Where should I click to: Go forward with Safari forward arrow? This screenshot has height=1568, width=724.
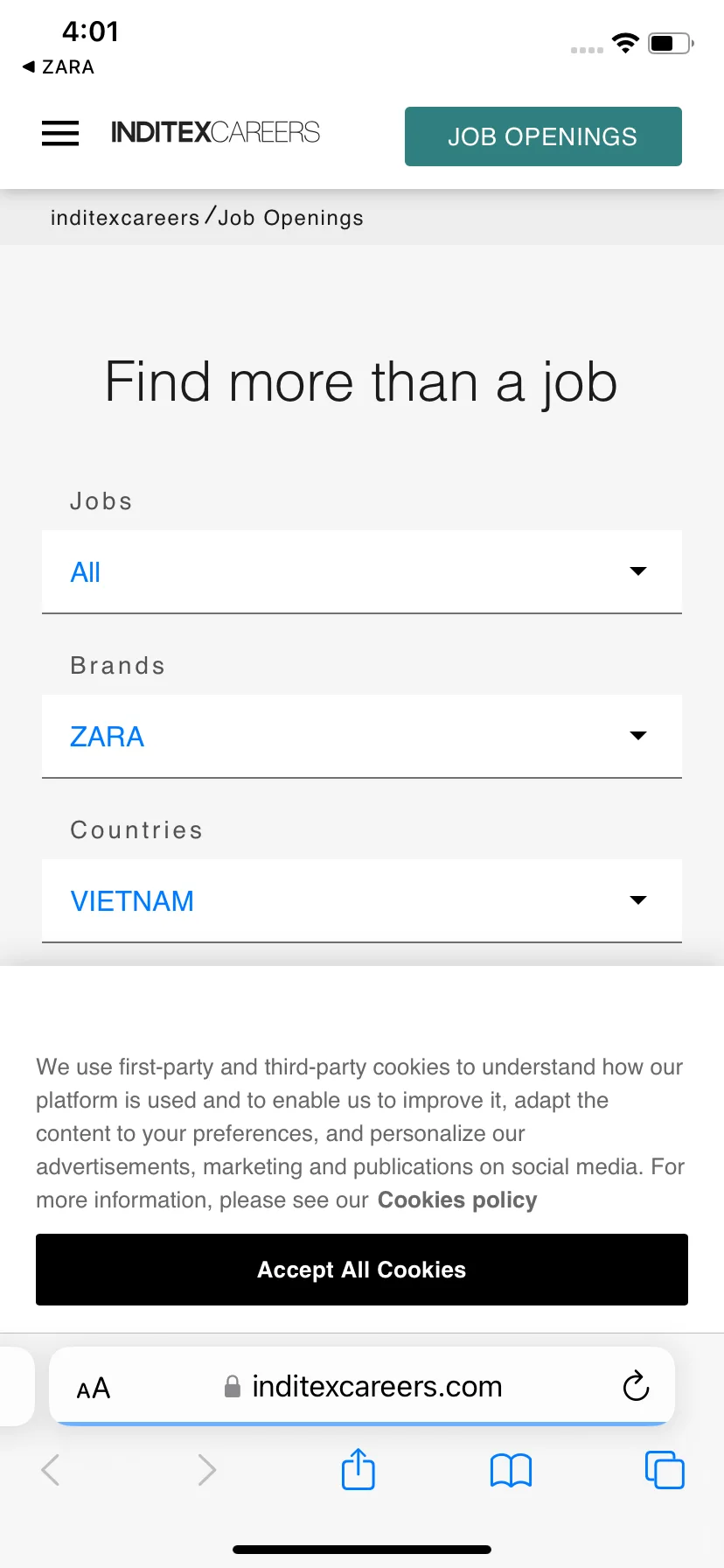click(206, 1469)
